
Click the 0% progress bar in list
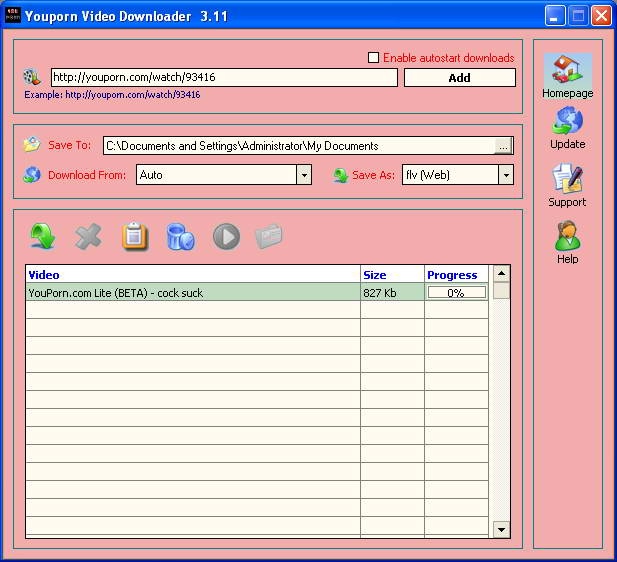pyautogui.click(x=456, y=293)
